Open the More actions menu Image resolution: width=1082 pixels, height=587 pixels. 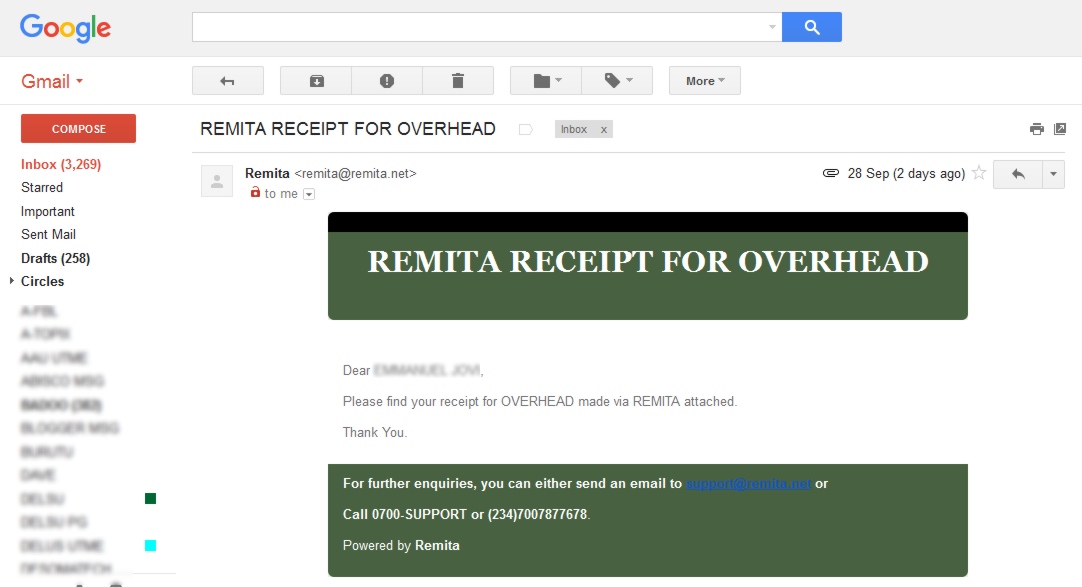click(x=705, y=81)
